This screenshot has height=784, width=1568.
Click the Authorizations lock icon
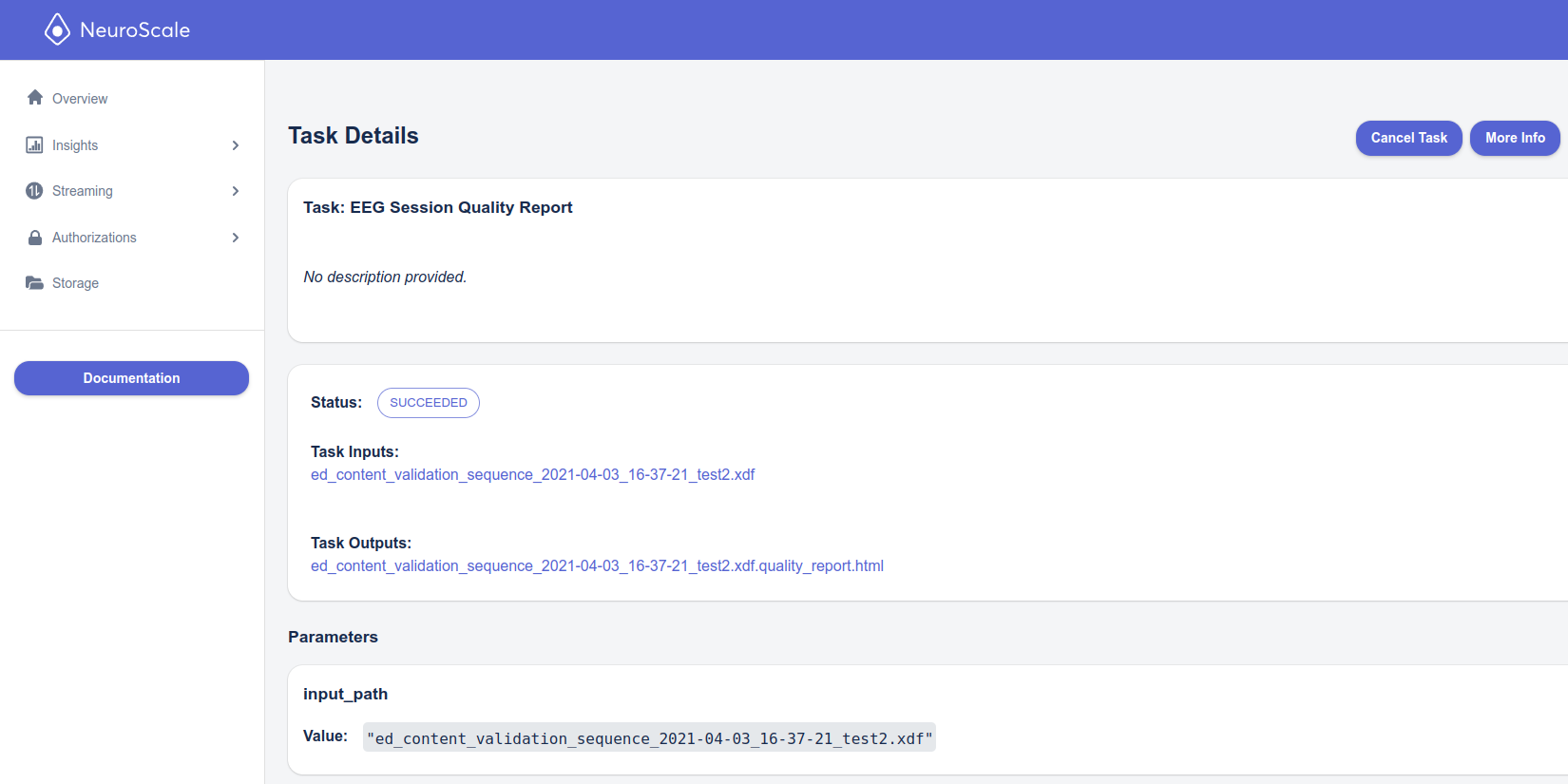pos(35,238)
